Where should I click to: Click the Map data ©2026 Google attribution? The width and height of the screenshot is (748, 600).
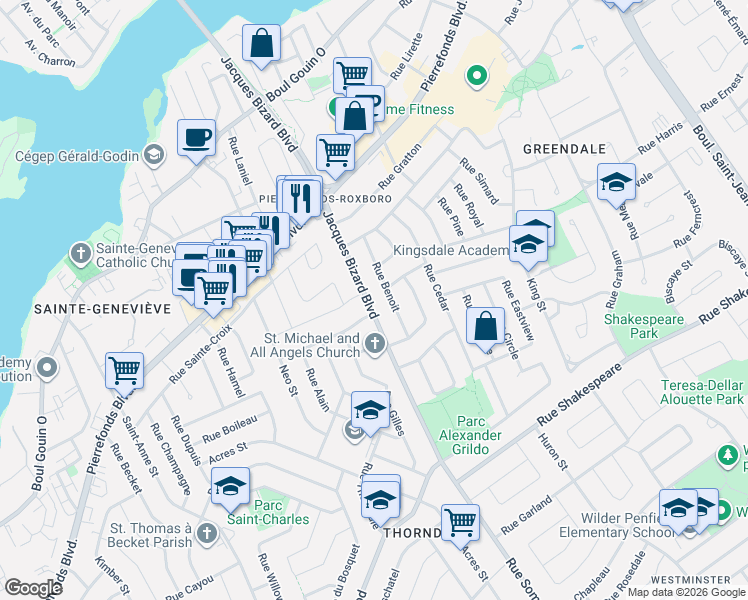[686, 593]
